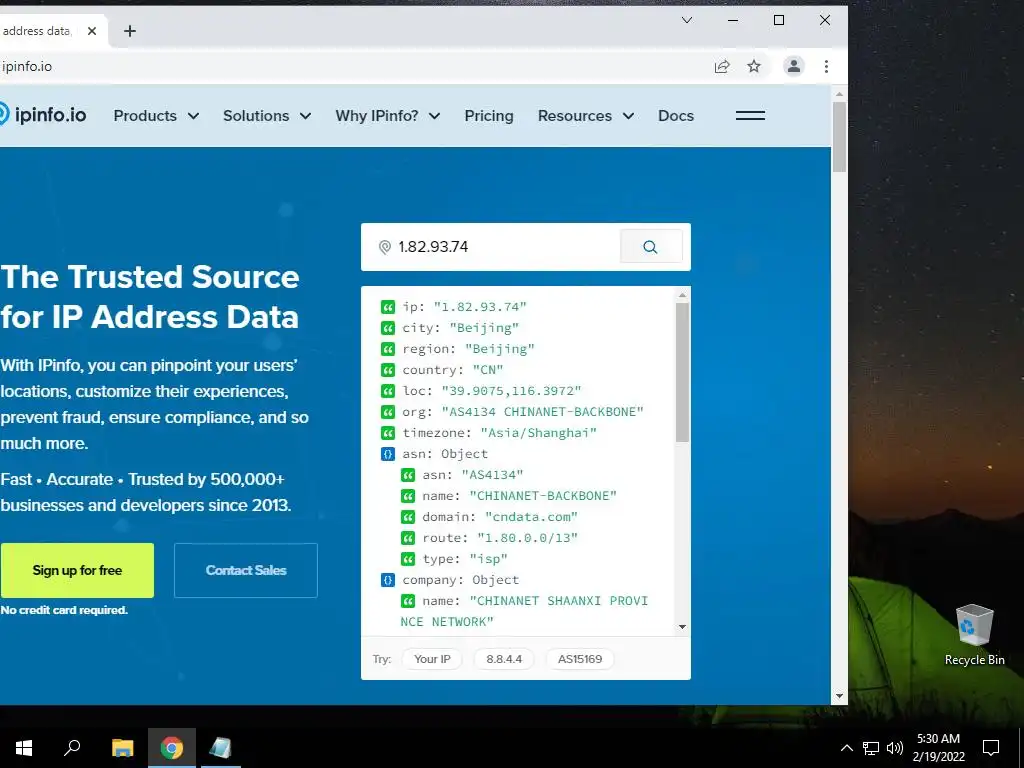Click the string icon beside route field
This screenshot has width=1024, height=768.
[x=408, y=538]
